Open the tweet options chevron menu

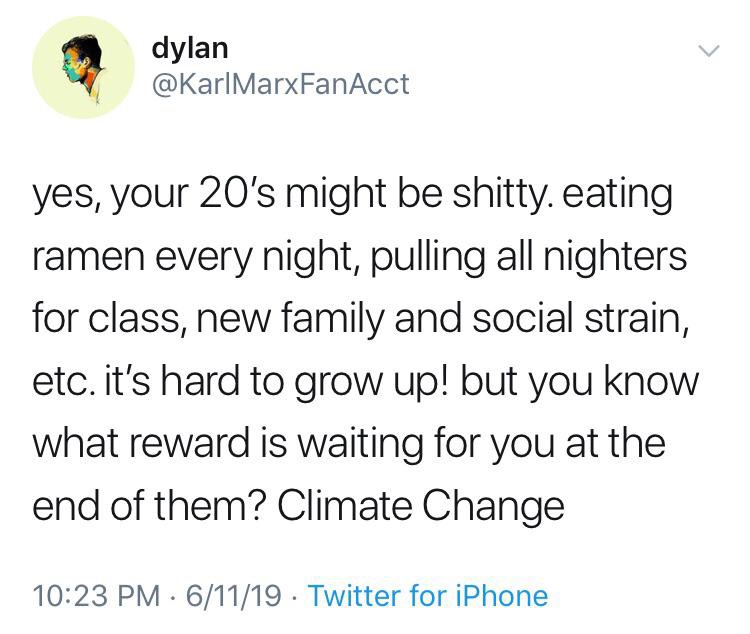click(706, 51)
